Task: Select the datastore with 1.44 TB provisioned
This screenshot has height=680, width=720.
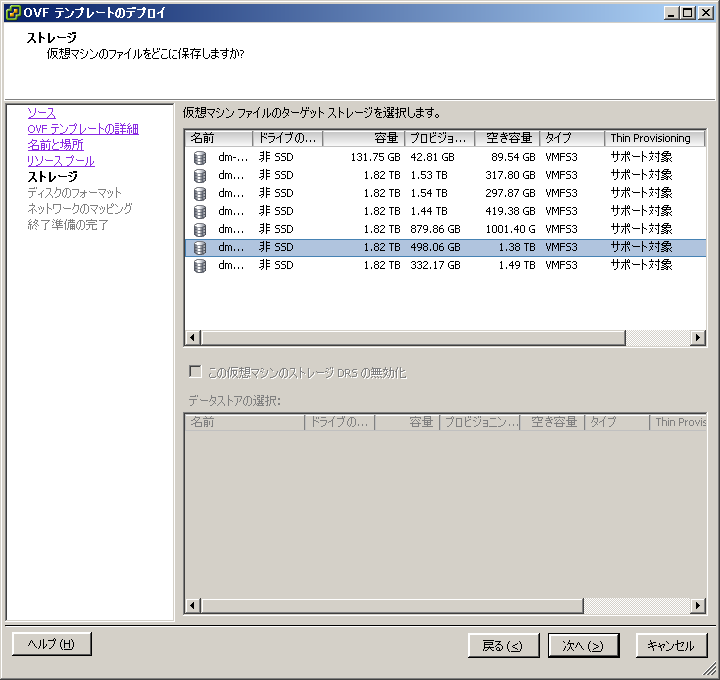Action: click(x=445, y=211)
